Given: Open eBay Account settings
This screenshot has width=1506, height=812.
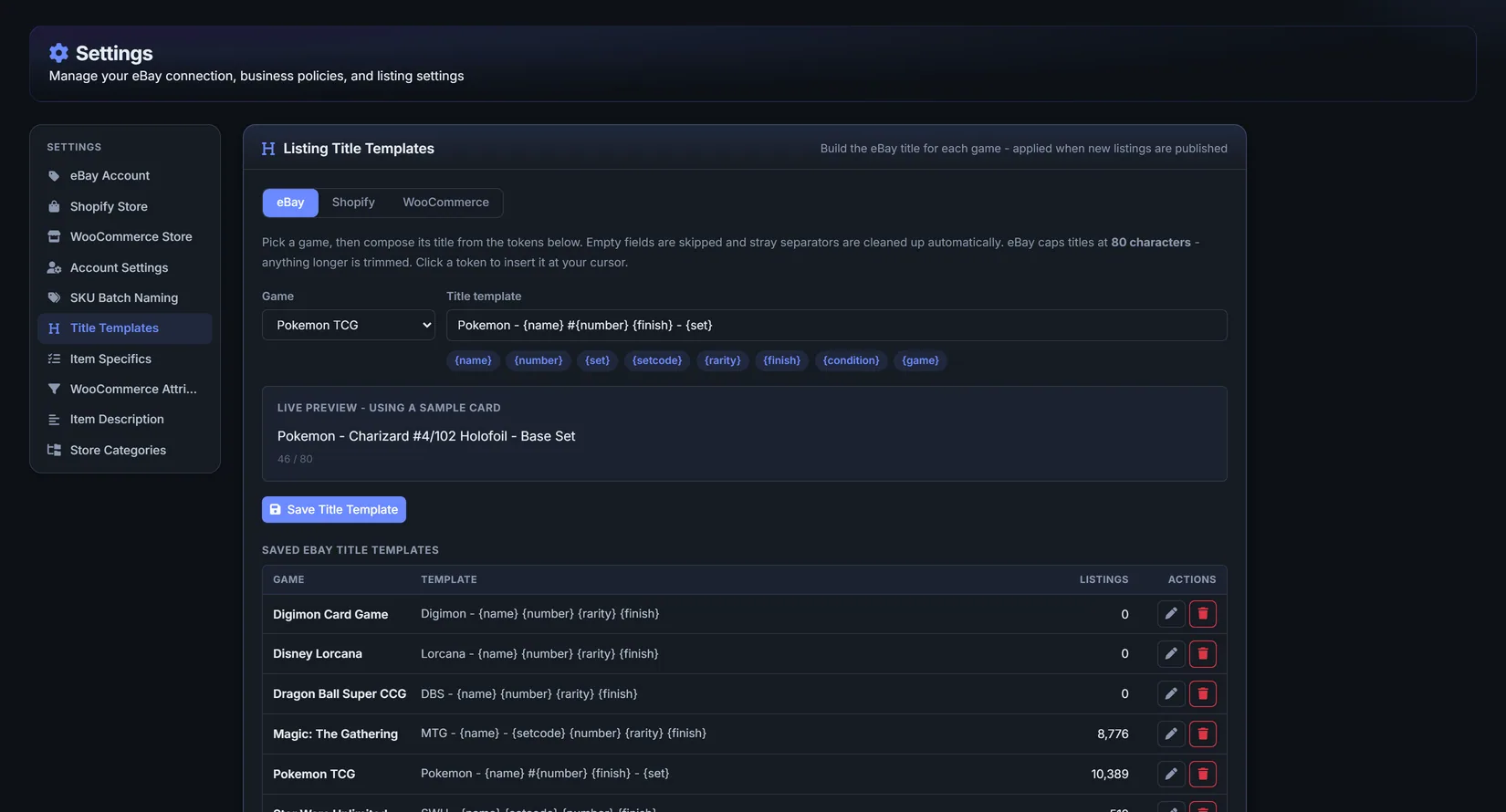Looking at the screenshot, I should click(125, 176).
